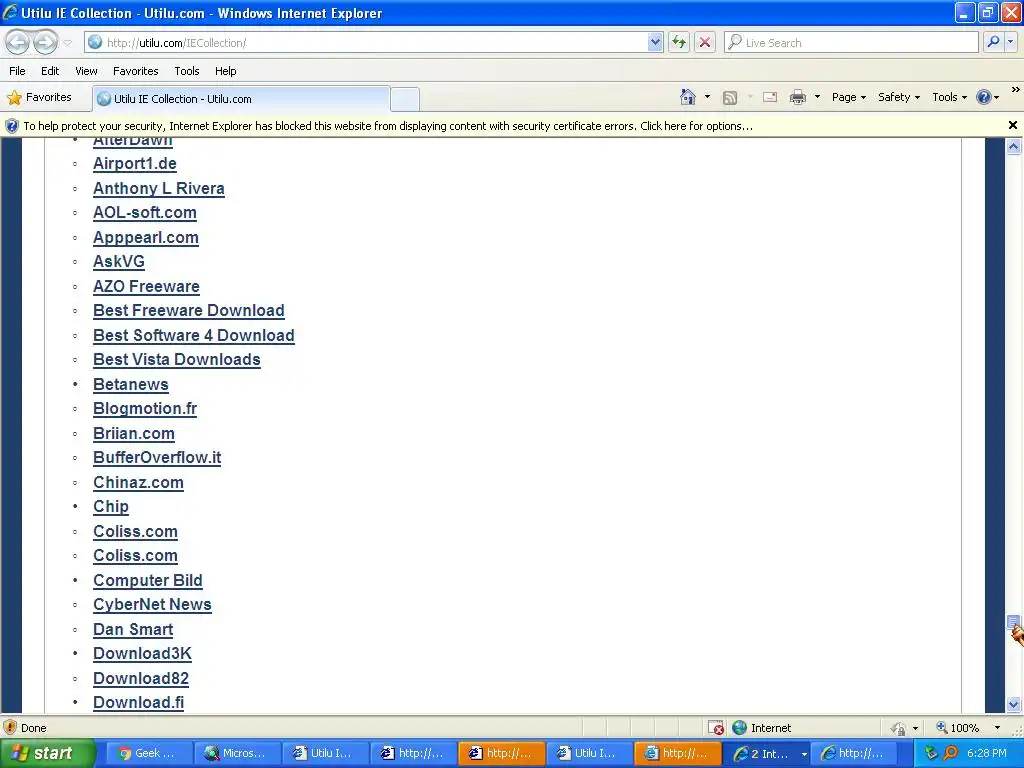Screen dimensions: 1024x768
Task: Click the Read Mail envelope icon
Action: (770, 97)
